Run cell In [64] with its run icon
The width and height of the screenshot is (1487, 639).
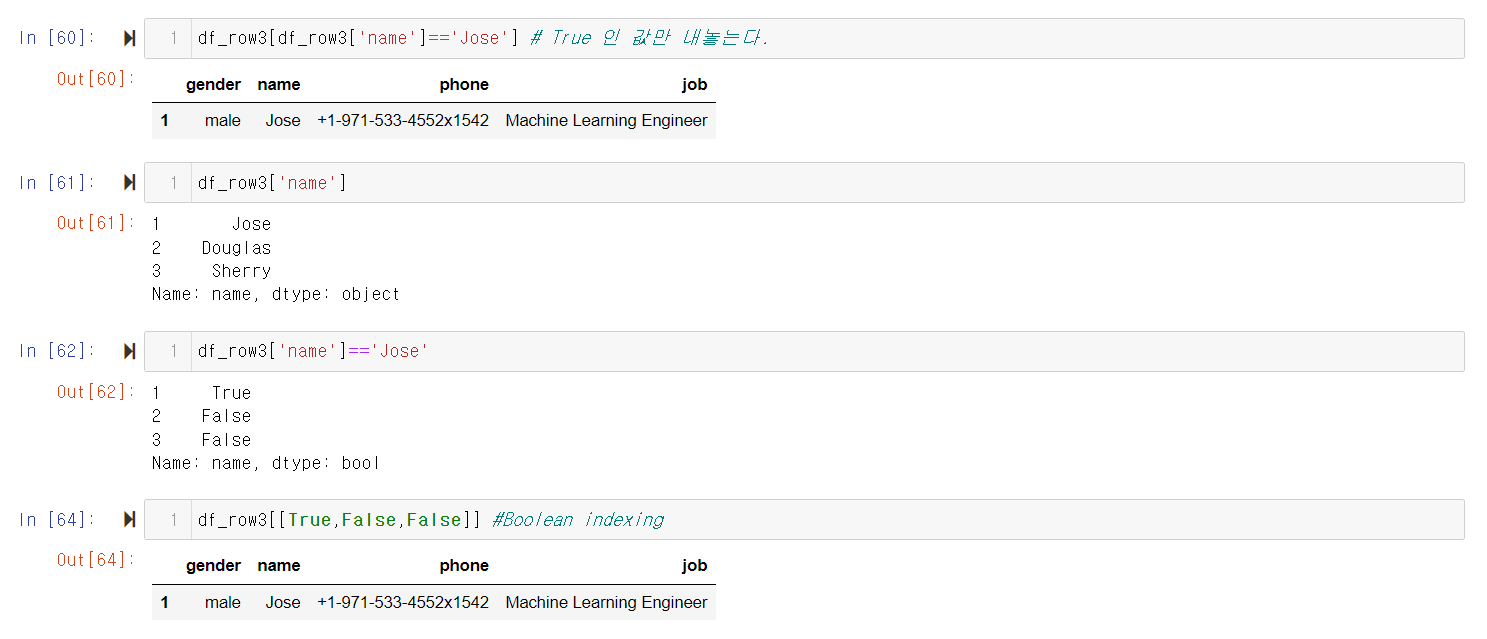pos(129,519)
